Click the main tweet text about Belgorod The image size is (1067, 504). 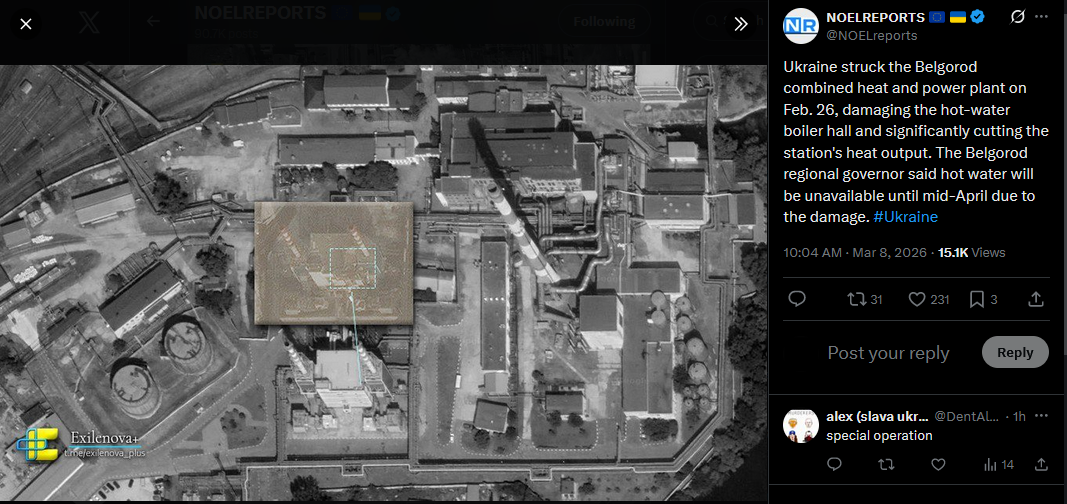click(x=916, y=142)
